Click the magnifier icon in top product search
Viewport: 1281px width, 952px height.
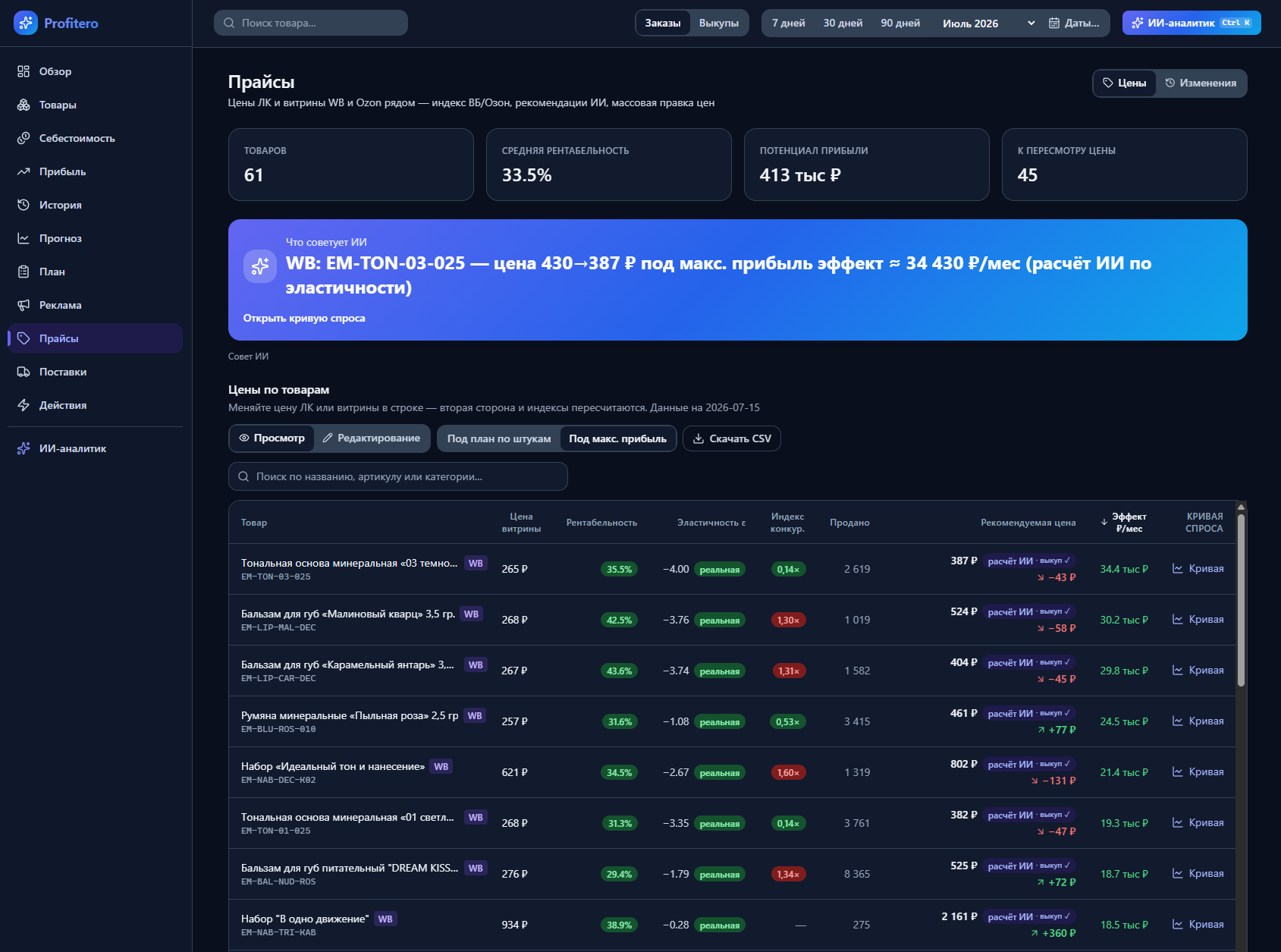tap(229, 23)
